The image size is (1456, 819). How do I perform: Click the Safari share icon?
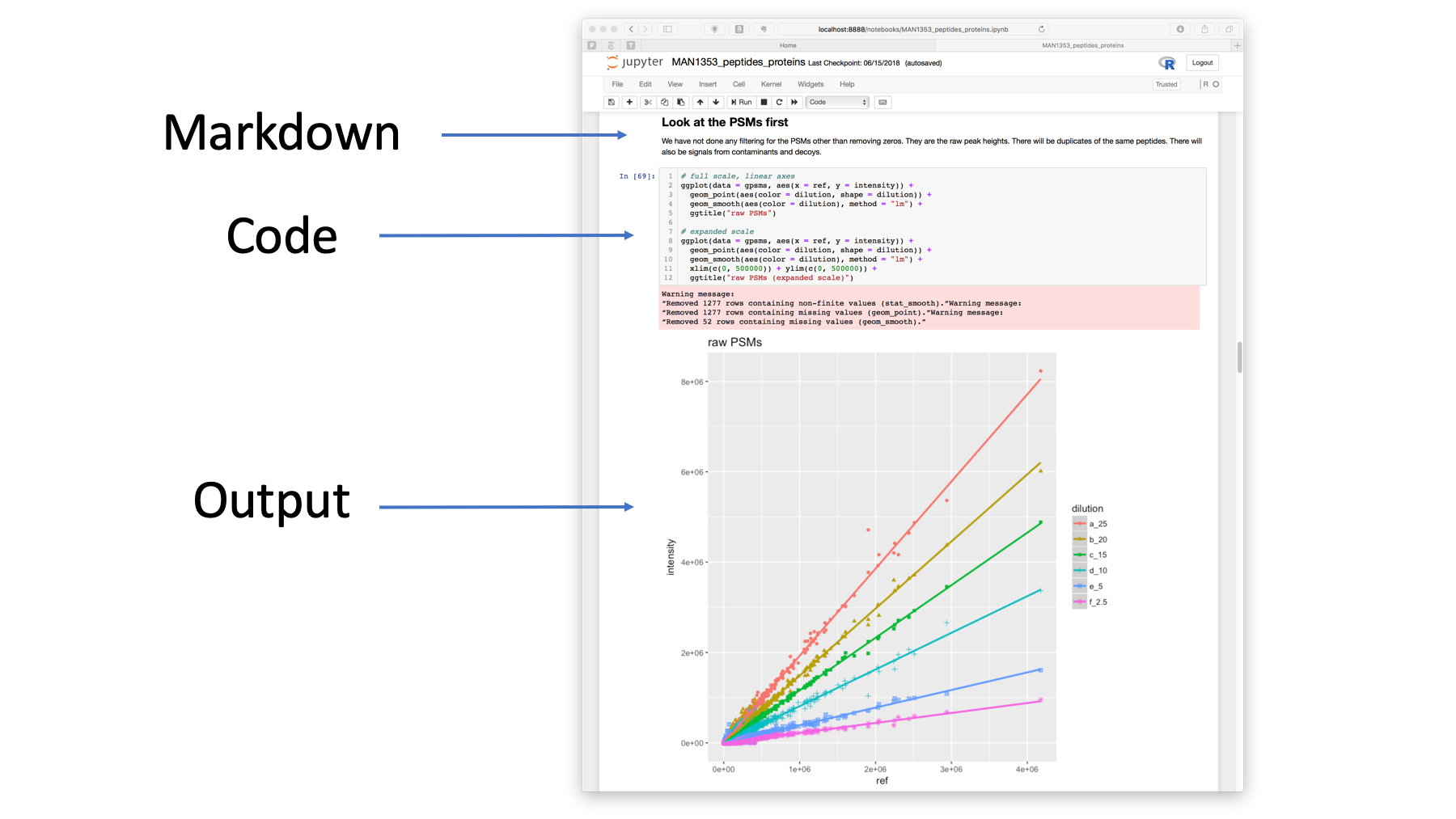pyautogui.click(x=1204, y=29)
